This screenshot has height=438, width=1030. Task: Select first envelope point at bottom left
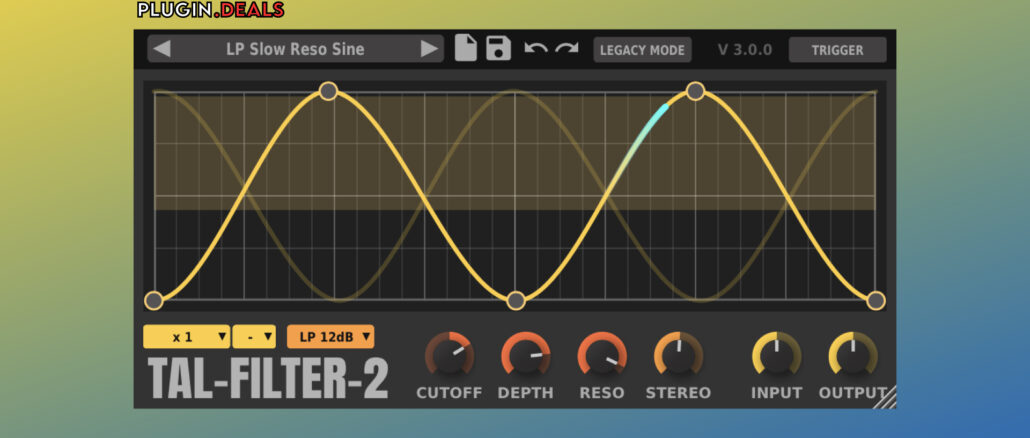[154, 301]
